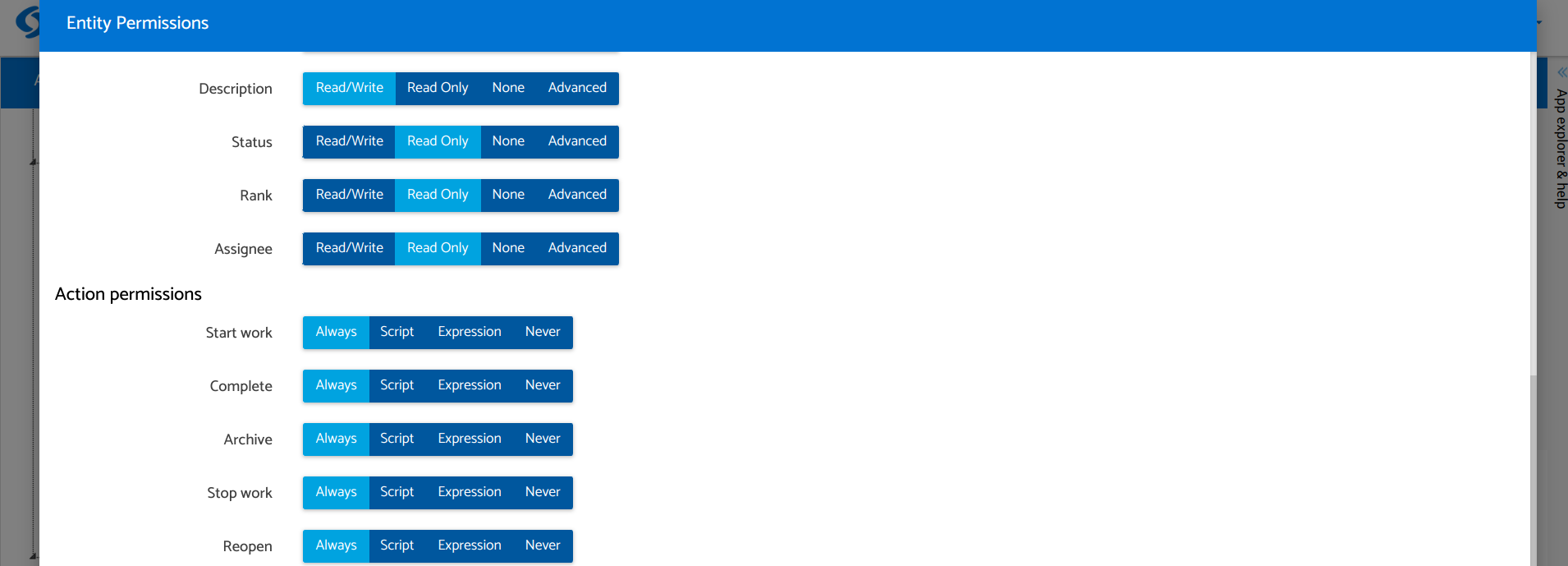The image size is (1568, 566).
Task: Choose Expression for Archive
Action: click(470, 439)
